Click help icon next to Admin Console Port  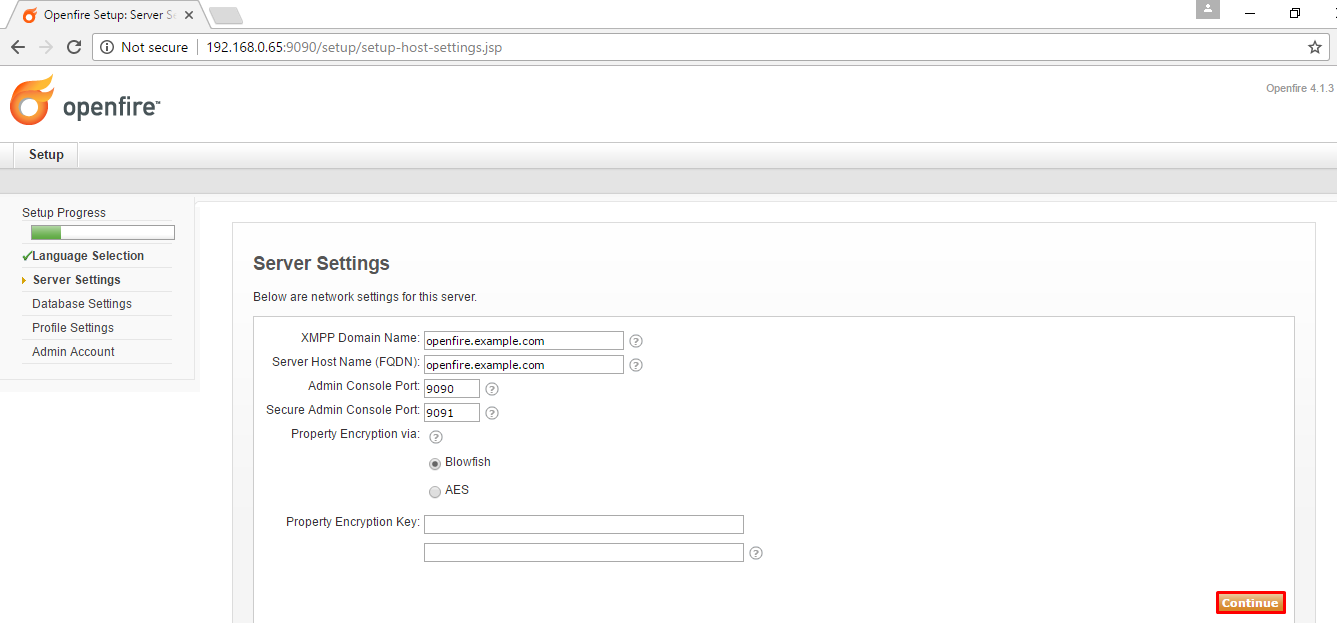[492, 389]
